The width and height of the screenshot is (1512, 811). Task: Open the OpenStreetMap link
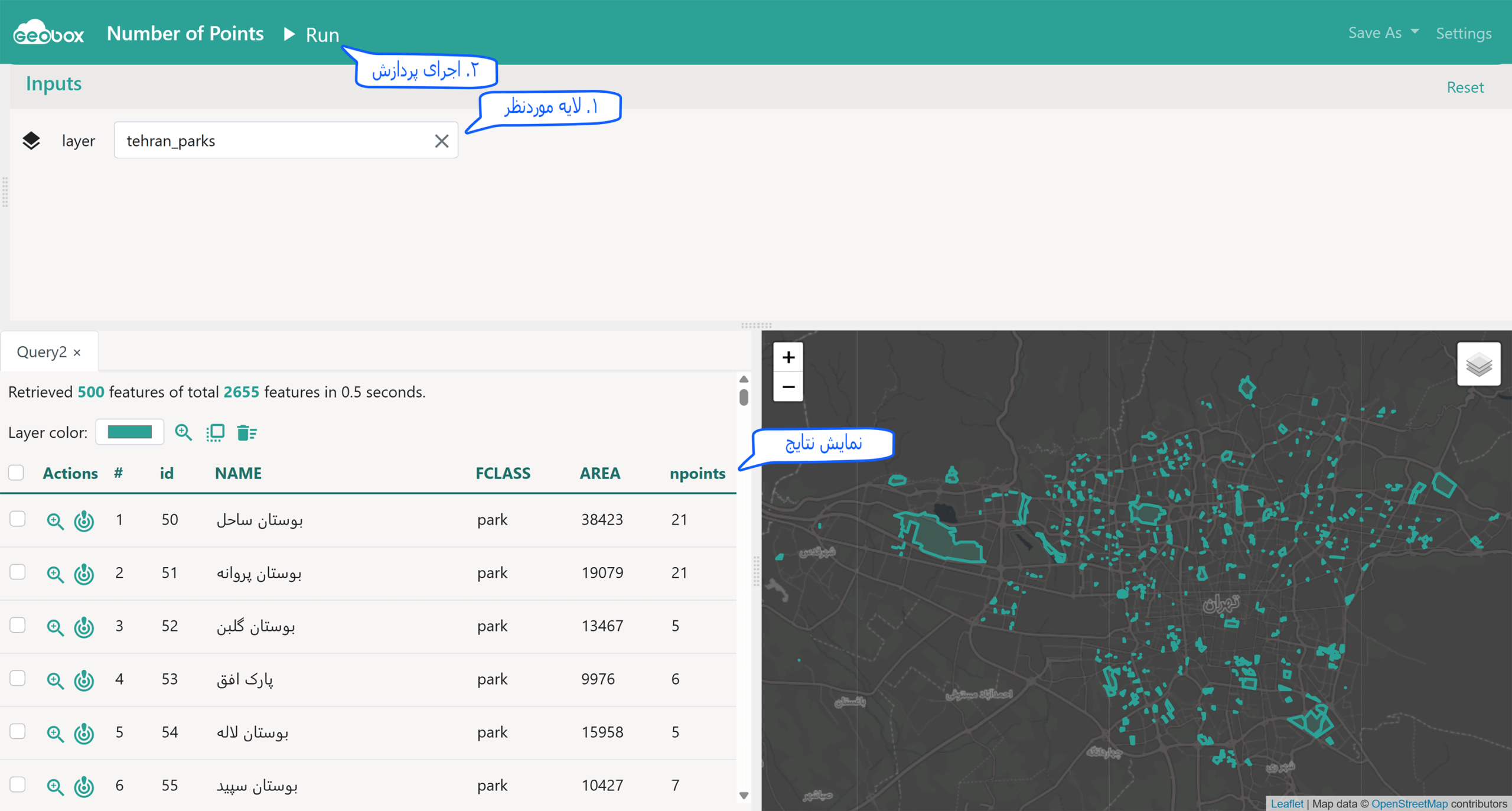[1409, 803]
